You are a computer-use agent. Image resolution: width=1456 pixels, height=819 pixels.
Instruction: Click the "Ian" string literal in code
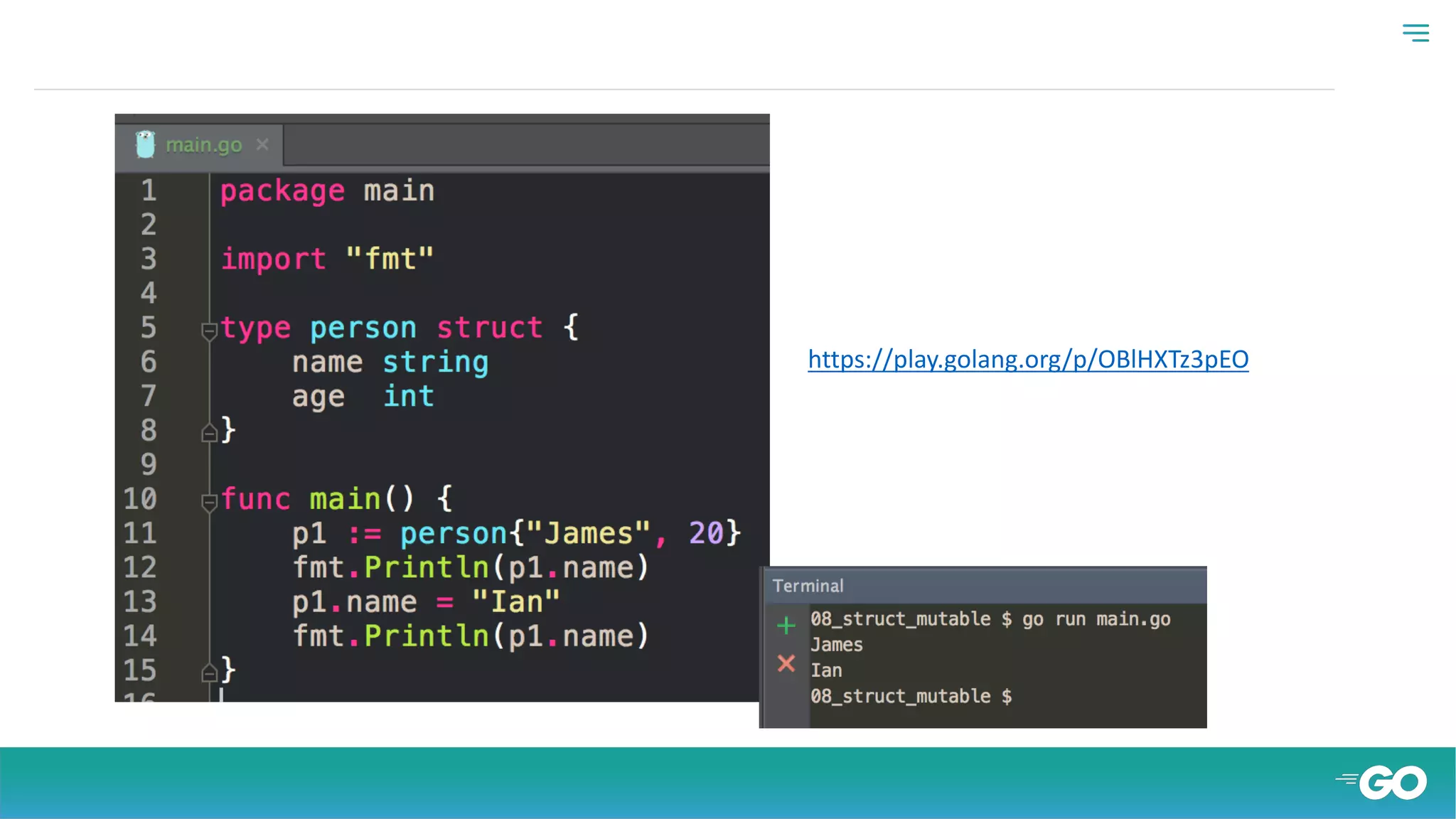click(x=516, y=602)
